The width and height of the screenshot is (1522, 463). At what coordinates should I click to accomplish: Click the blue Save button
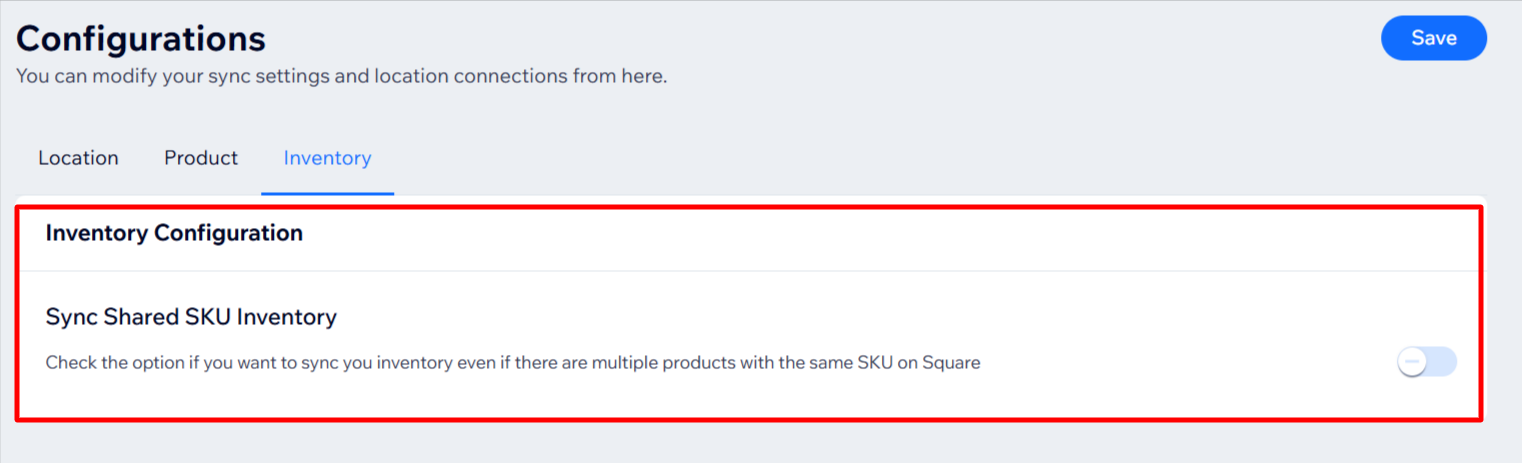point(1433,38)
